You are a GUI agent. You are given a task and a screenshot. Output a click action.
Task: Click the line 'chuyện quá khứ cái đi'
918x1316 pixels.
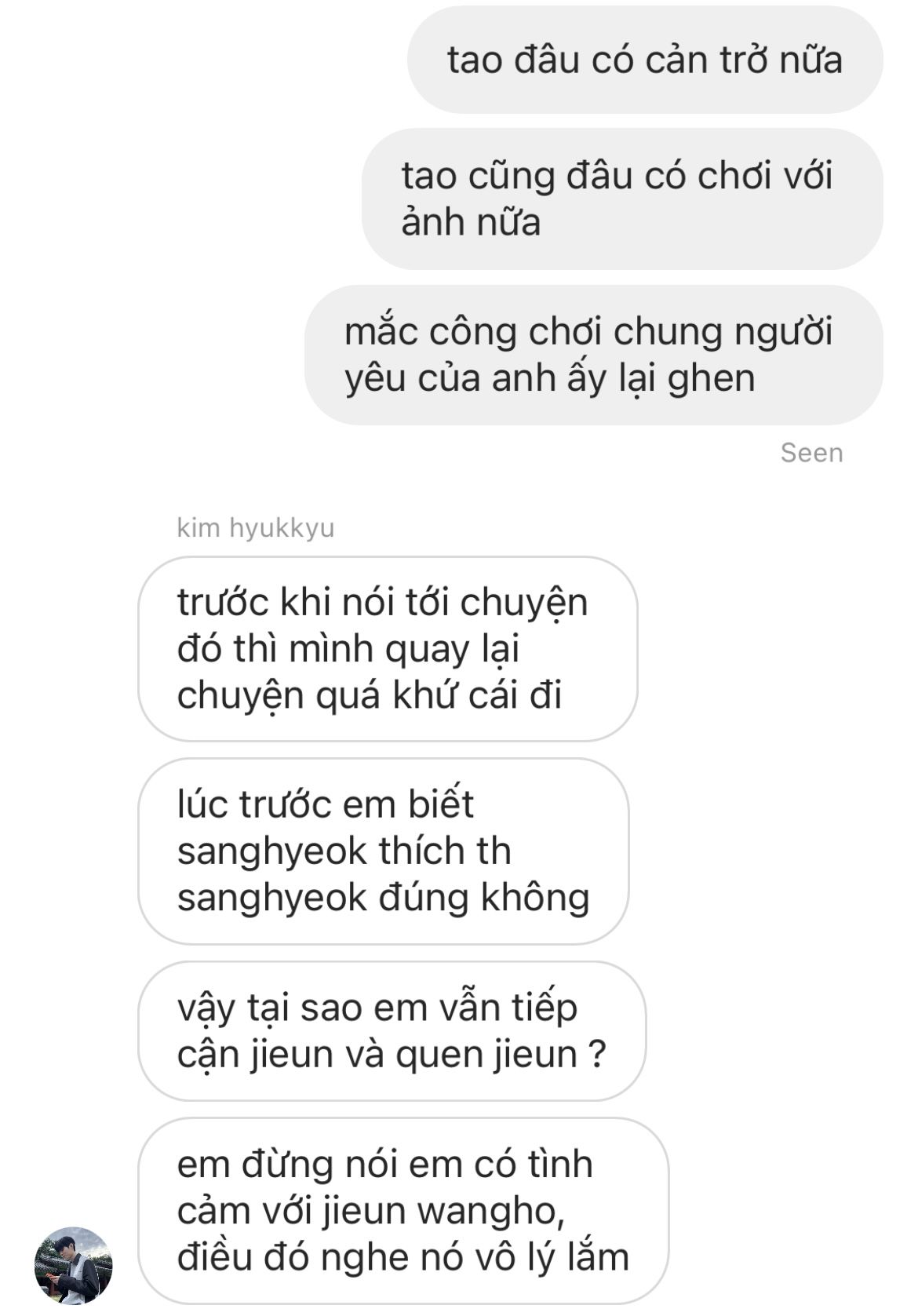tap(370, 696)
